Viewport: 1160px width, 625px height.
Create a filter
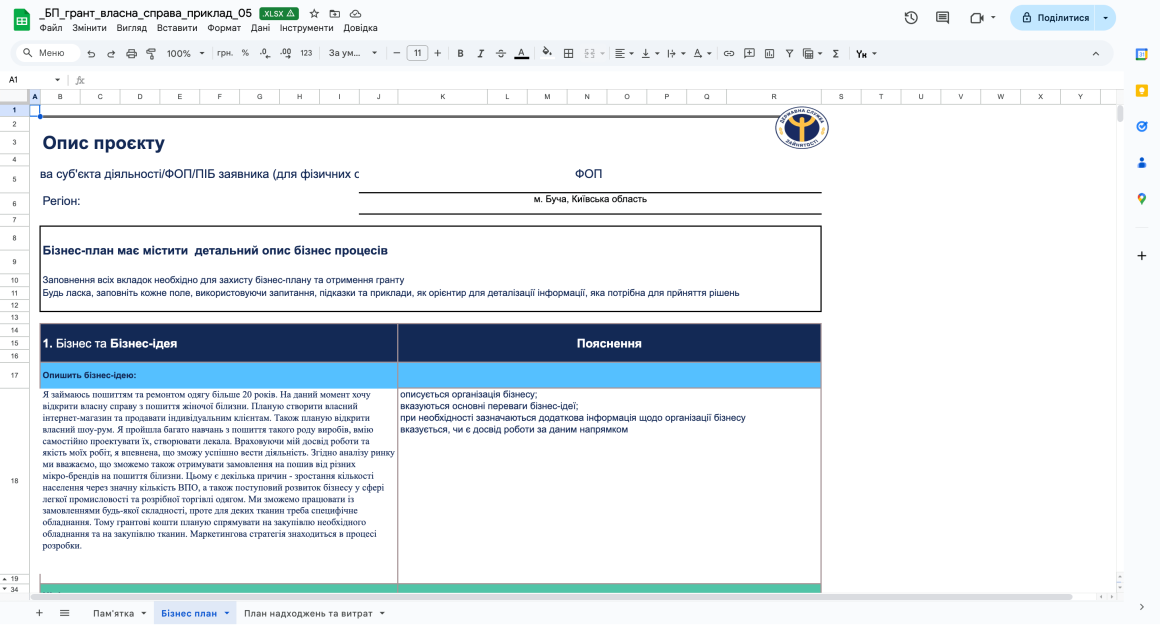click(x=789, y=53)
